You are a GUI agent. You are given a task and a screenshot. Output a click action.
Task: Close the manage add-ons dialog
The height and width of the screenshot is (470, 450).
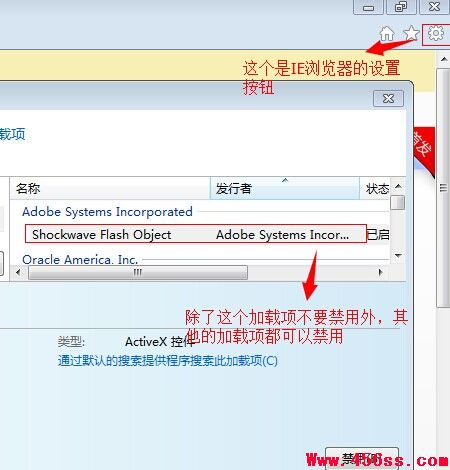(x=388, y=98)
